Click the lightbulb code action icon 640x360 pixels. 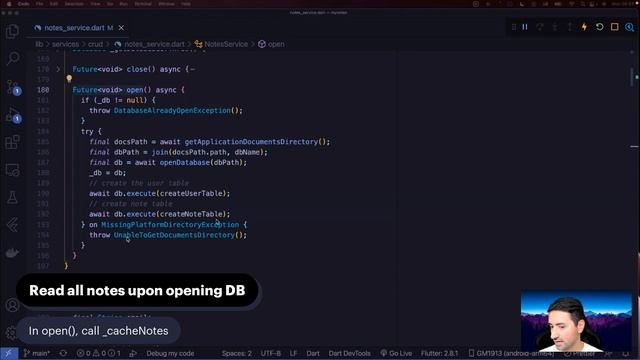[x=69, y=78]
